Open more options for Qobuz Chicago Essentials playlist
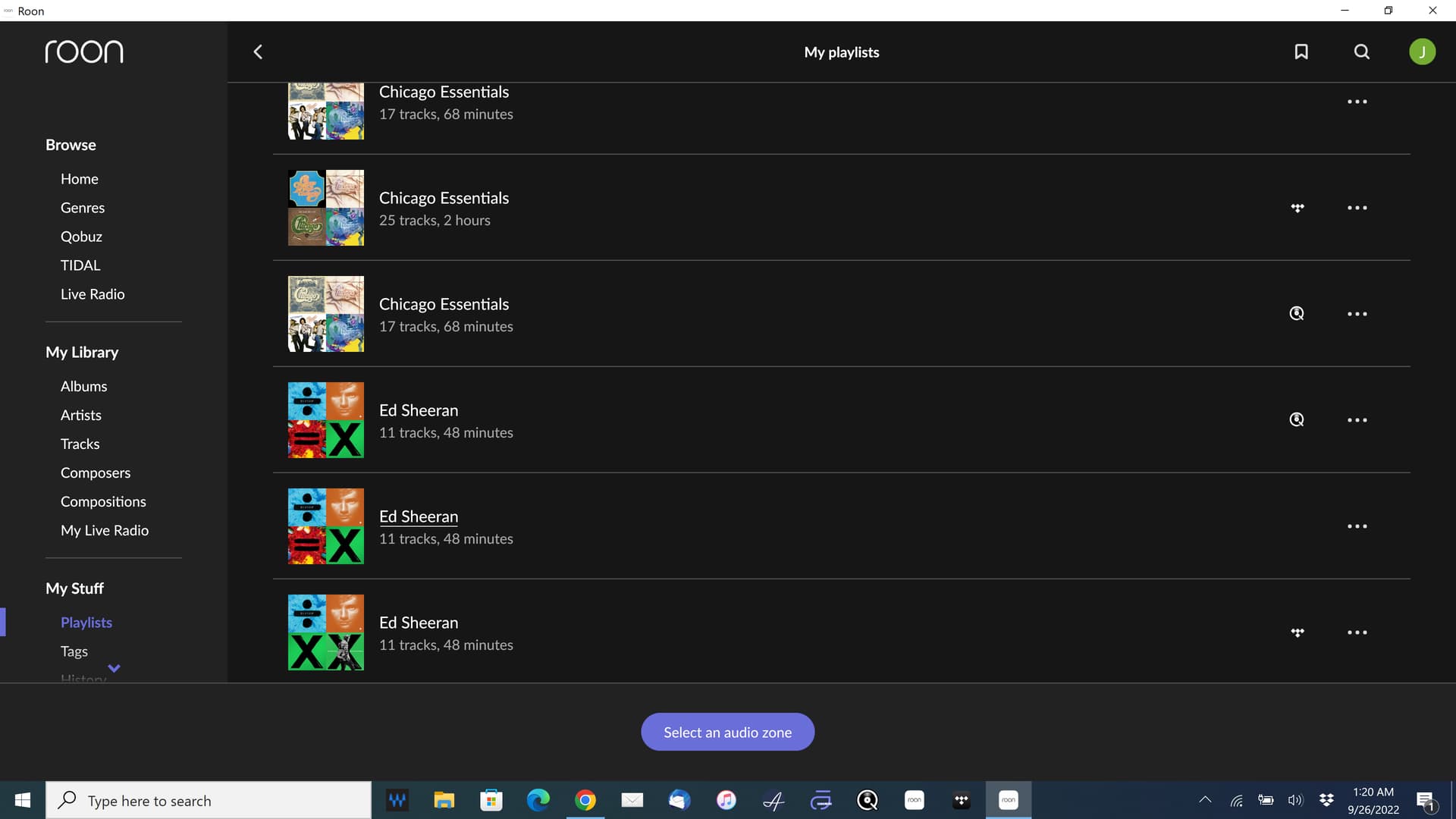Image resolution: width=1456 pixels, height=819 pixels. (1357, 314)
